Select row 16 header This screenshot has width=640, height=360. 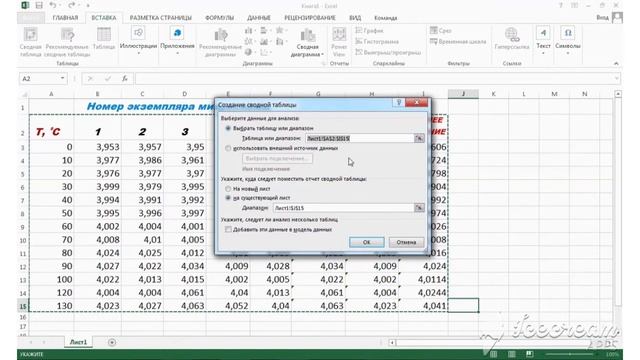pyautogui.click(x=23, y=317)
